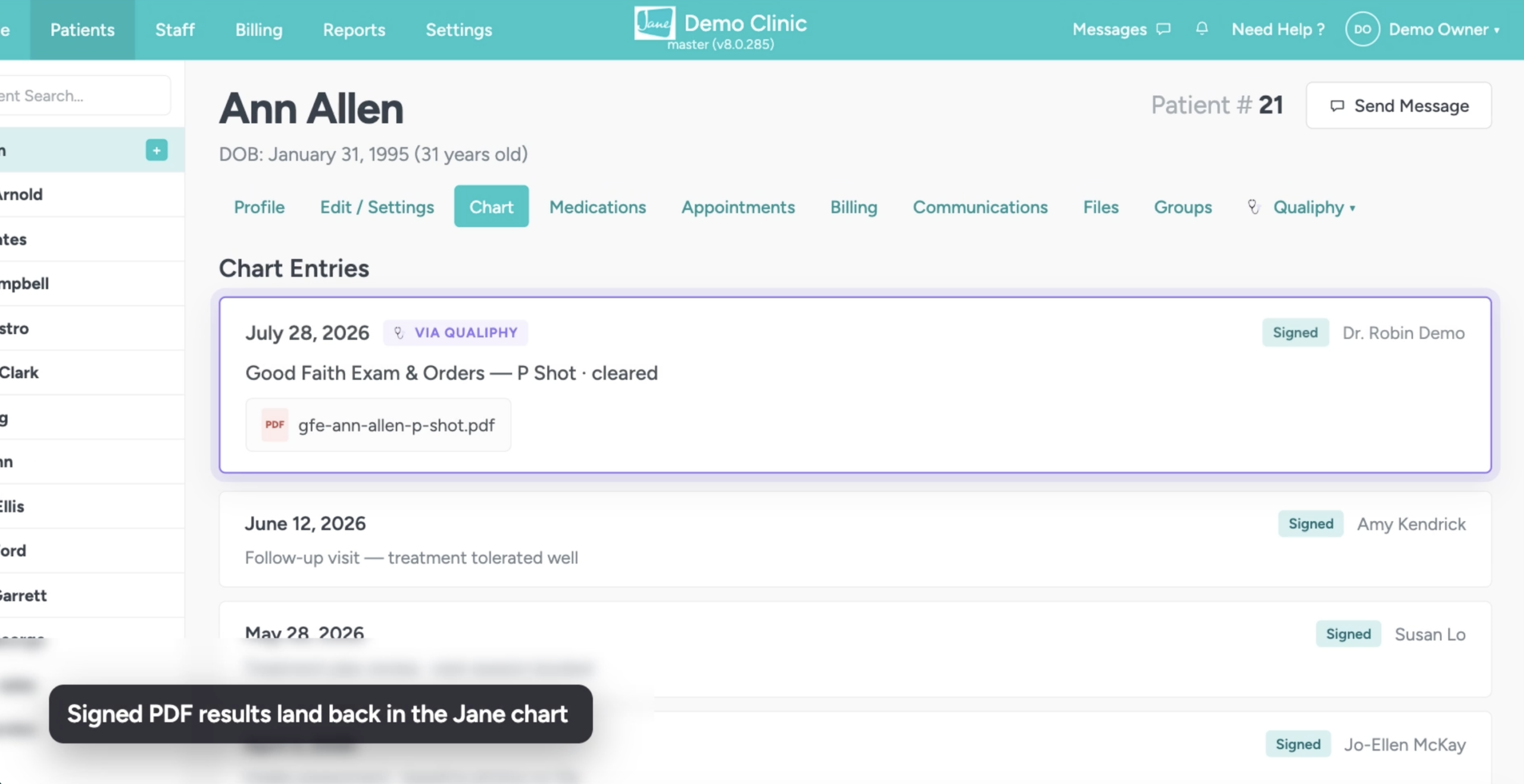Open the Appointments tab
The width and height of the screenshot is (1524, 784).
point(738,207)
